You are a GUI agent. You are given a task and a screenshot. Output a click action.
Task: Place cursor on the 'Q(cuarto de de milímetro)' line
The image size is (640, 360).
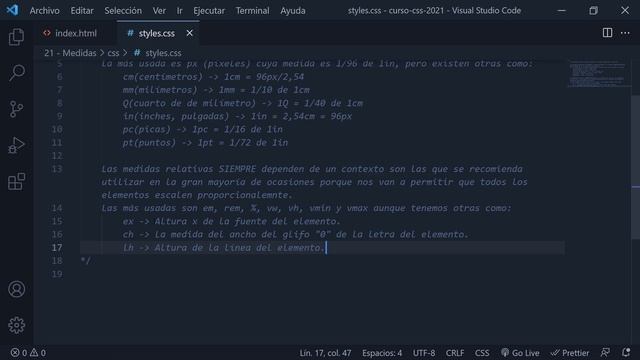(x=242, y=103)
